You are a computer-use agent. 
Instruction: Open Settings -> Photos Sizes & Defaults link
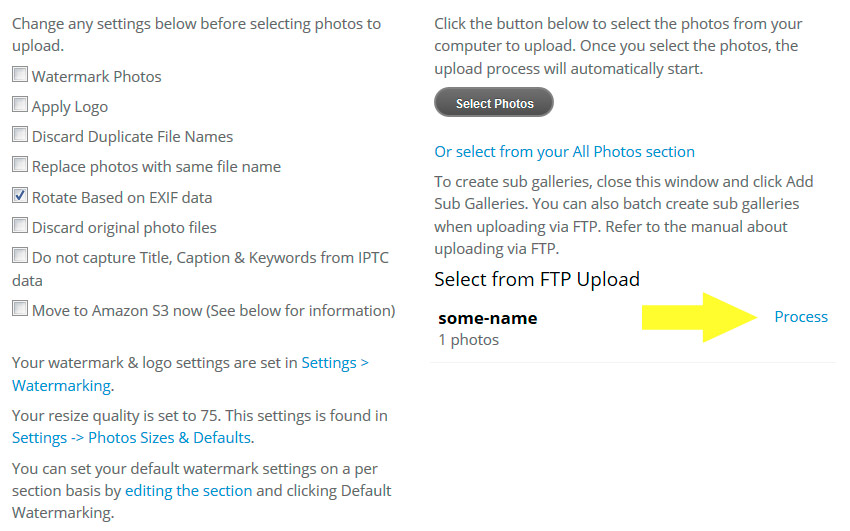pos(131,438)
